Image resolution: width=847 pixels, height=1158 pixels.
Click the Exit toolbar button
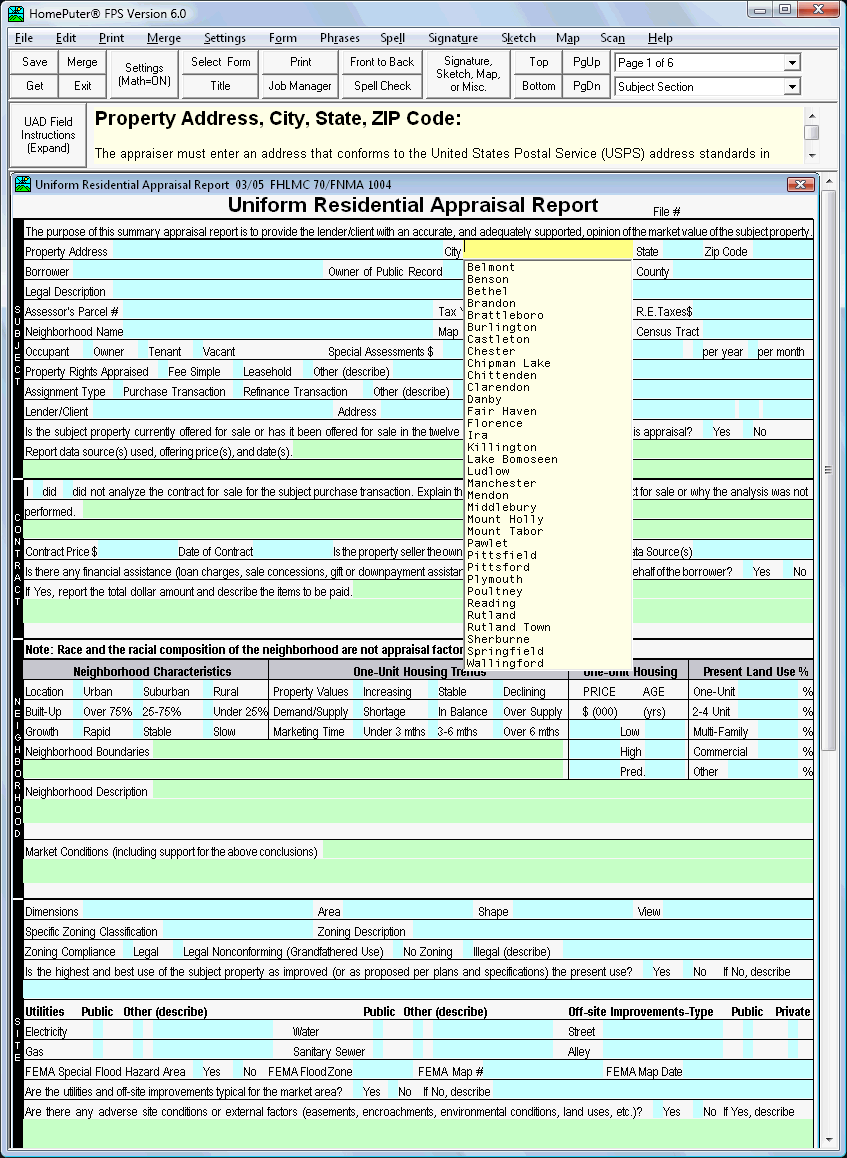point(83,86)
